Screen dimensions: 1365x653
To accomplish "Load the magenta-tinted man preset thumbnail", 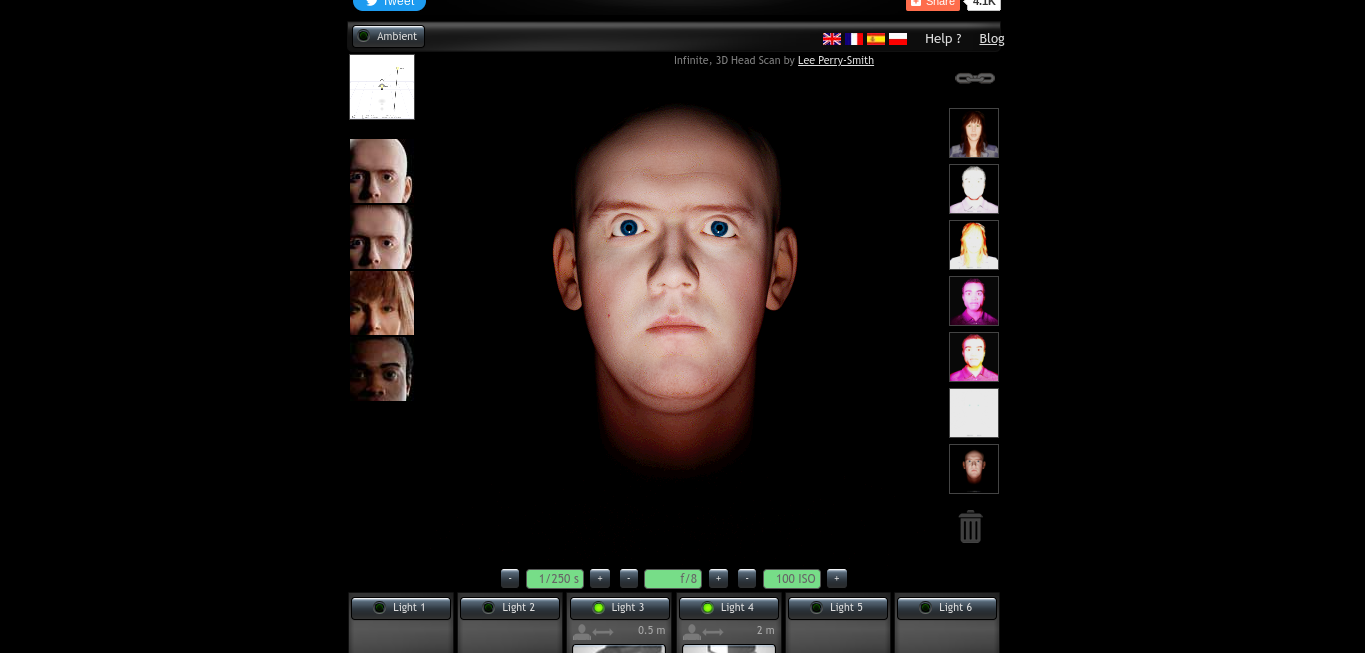I will (973, 301).
